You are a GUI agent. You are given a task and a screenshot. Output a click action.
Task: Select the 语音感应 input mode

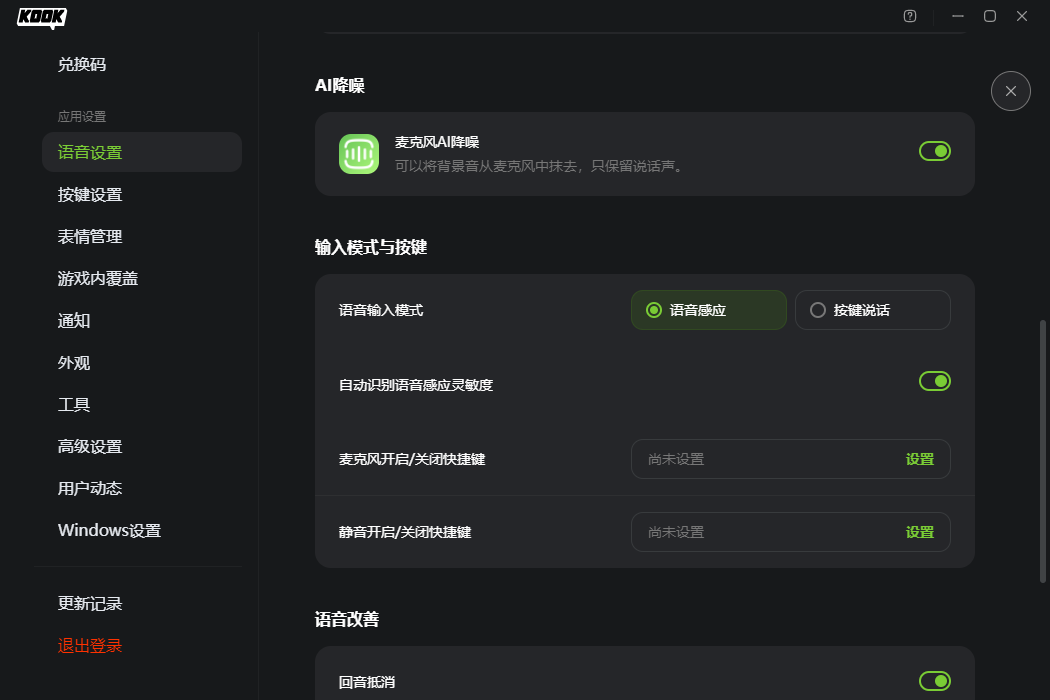(x=708, y=310)
